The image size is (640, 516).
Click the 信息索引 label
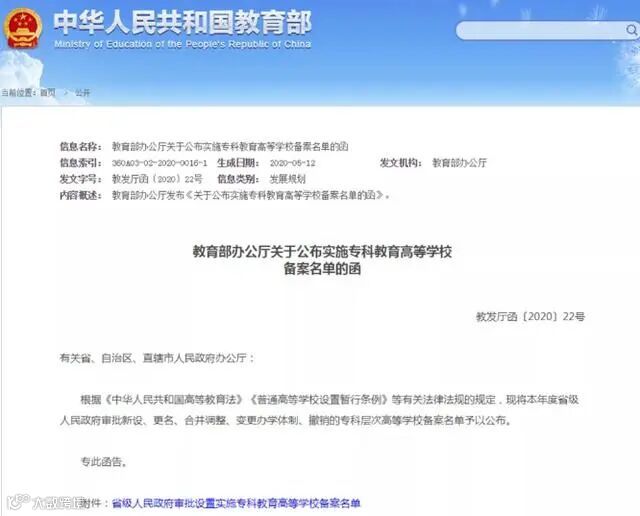(80, 163)
